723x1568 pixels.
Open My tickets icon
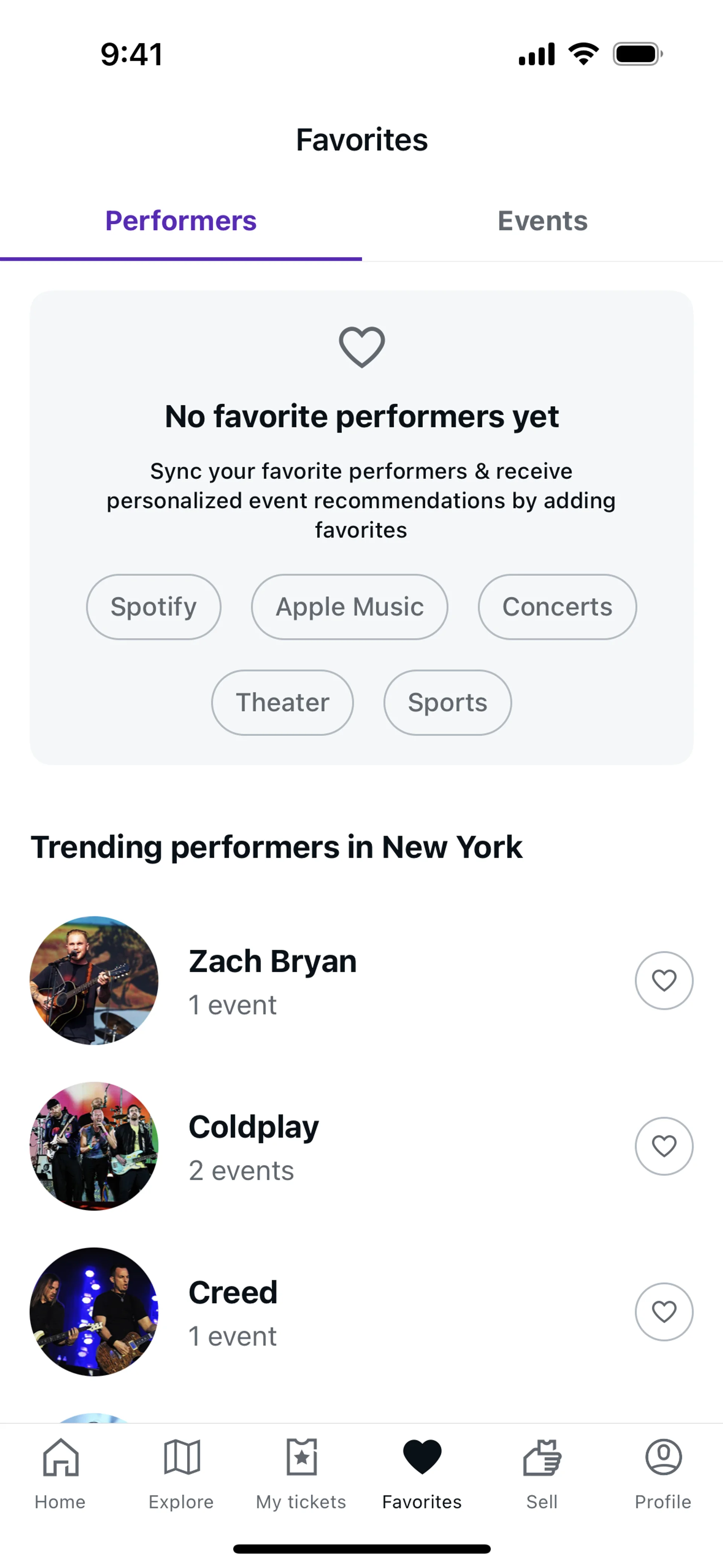click(x=301, y=1457)
